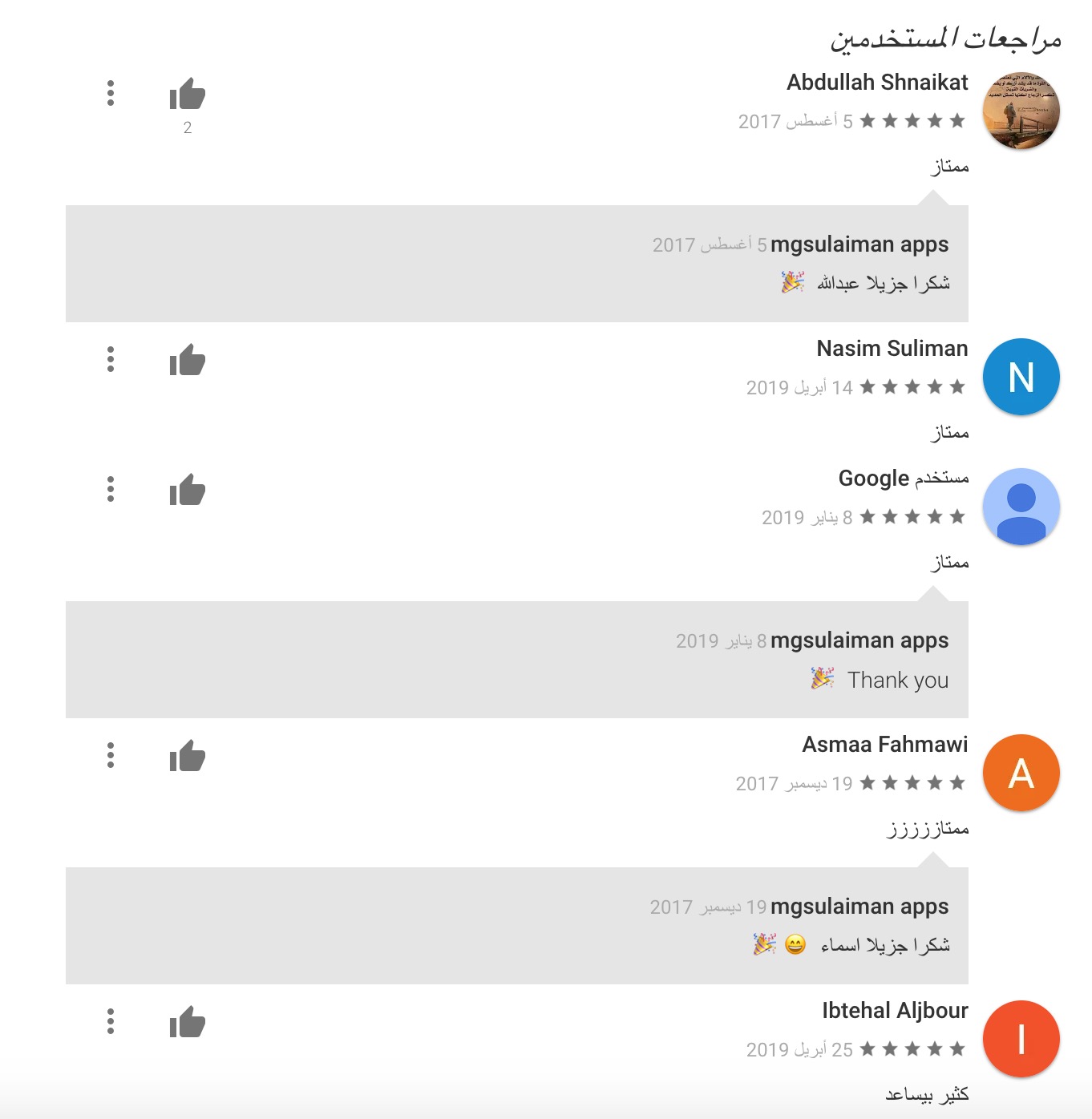Open more options for the Google user's review
The height and width of the screenshot is (1119, 1092).
pyautogui.click(x=111, y=489)
